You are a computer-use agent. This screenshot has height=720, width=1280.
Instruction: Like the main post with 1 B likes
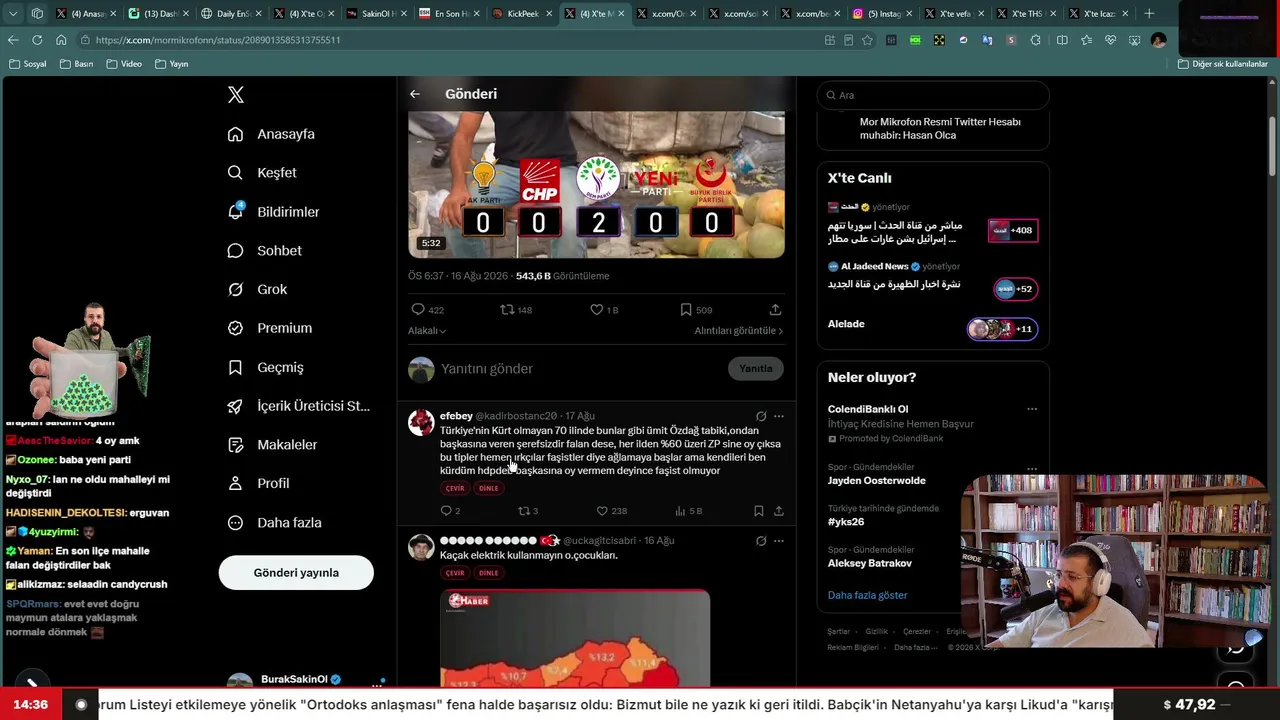[x=604, y=310]
